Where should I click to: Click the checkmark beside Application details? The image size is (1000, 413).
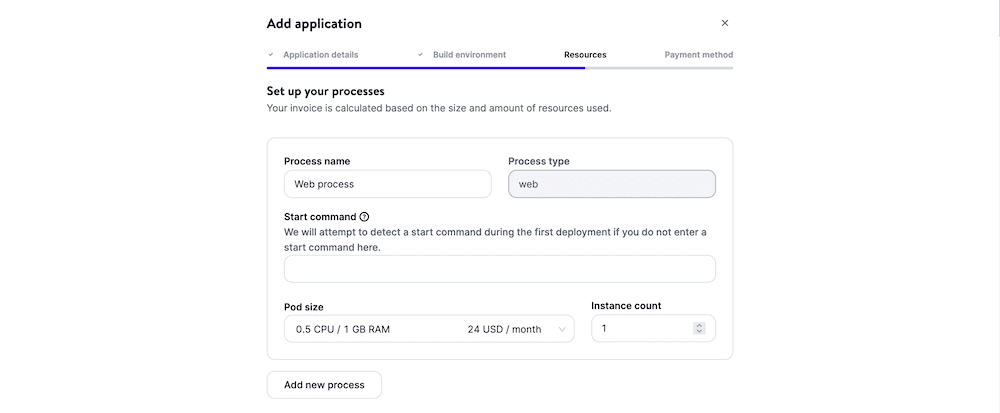(x=271, y=55)
